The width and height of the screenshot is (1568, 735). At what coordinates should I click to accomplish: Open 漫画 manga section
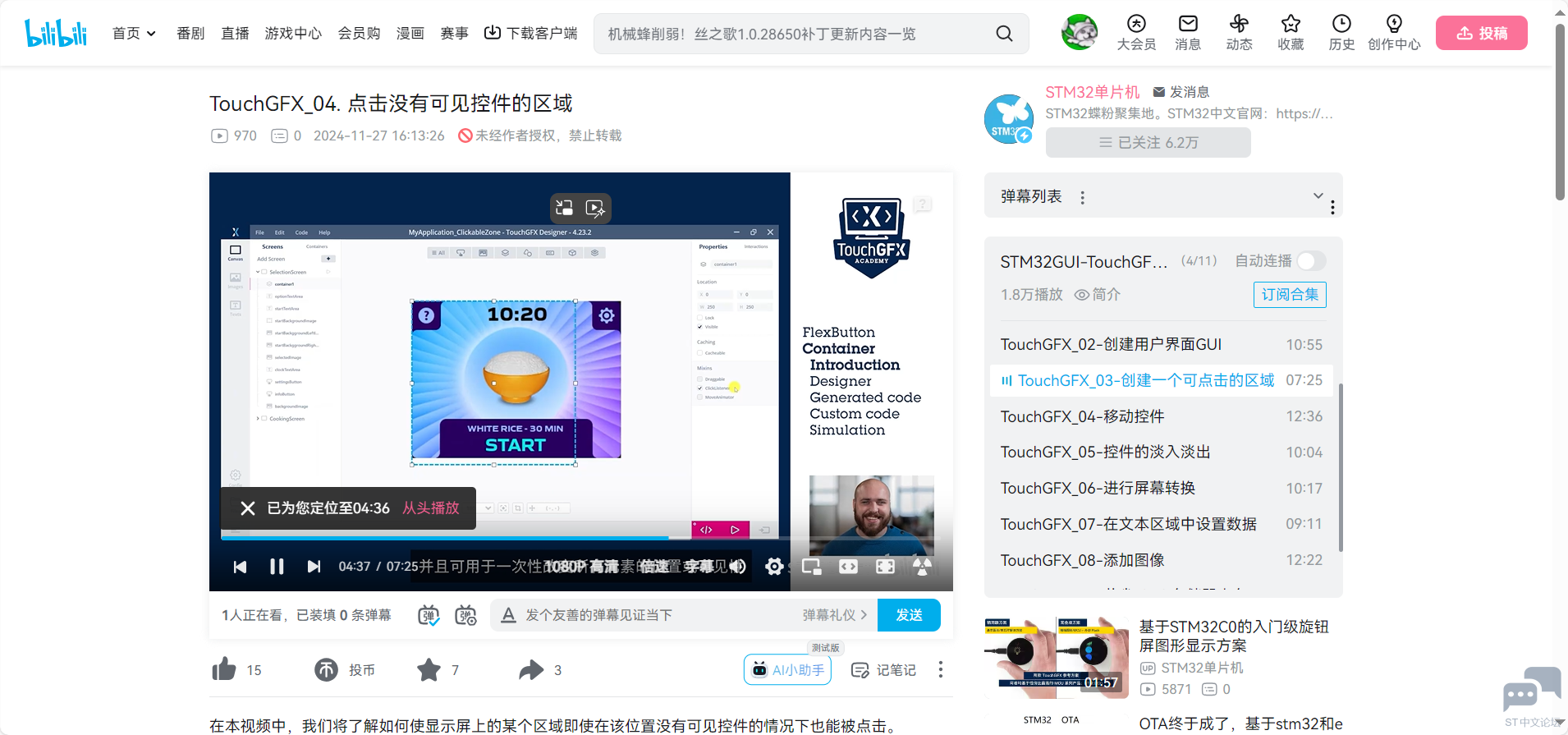coord(410,34)
